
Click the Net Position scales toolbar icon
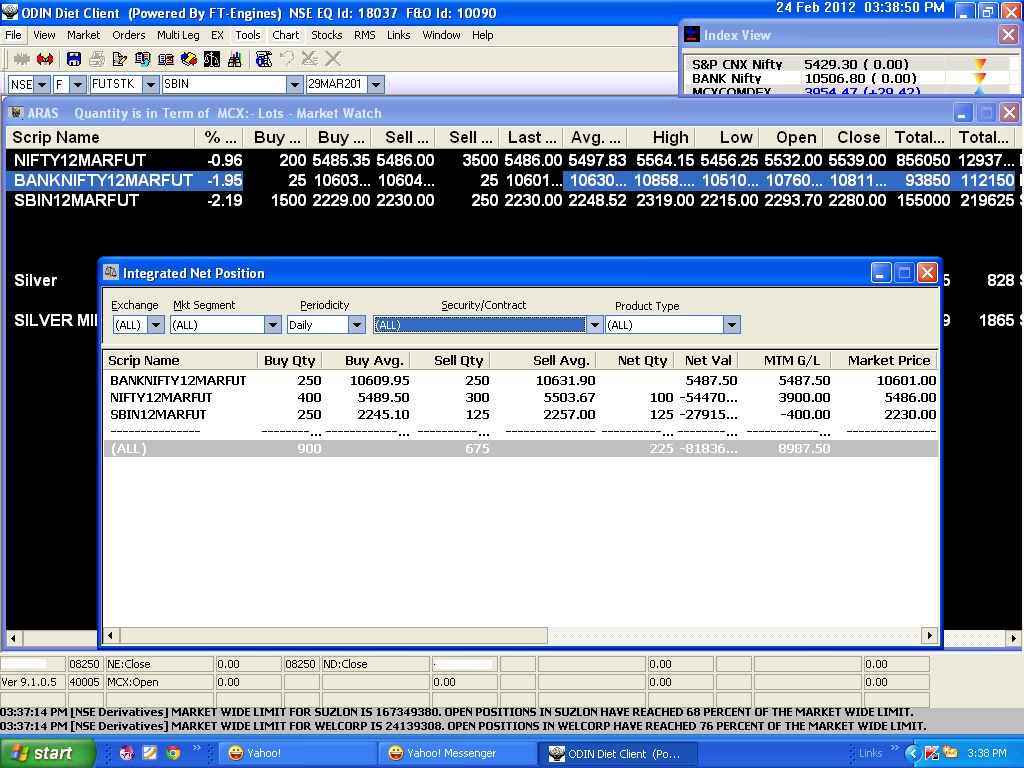212,59
